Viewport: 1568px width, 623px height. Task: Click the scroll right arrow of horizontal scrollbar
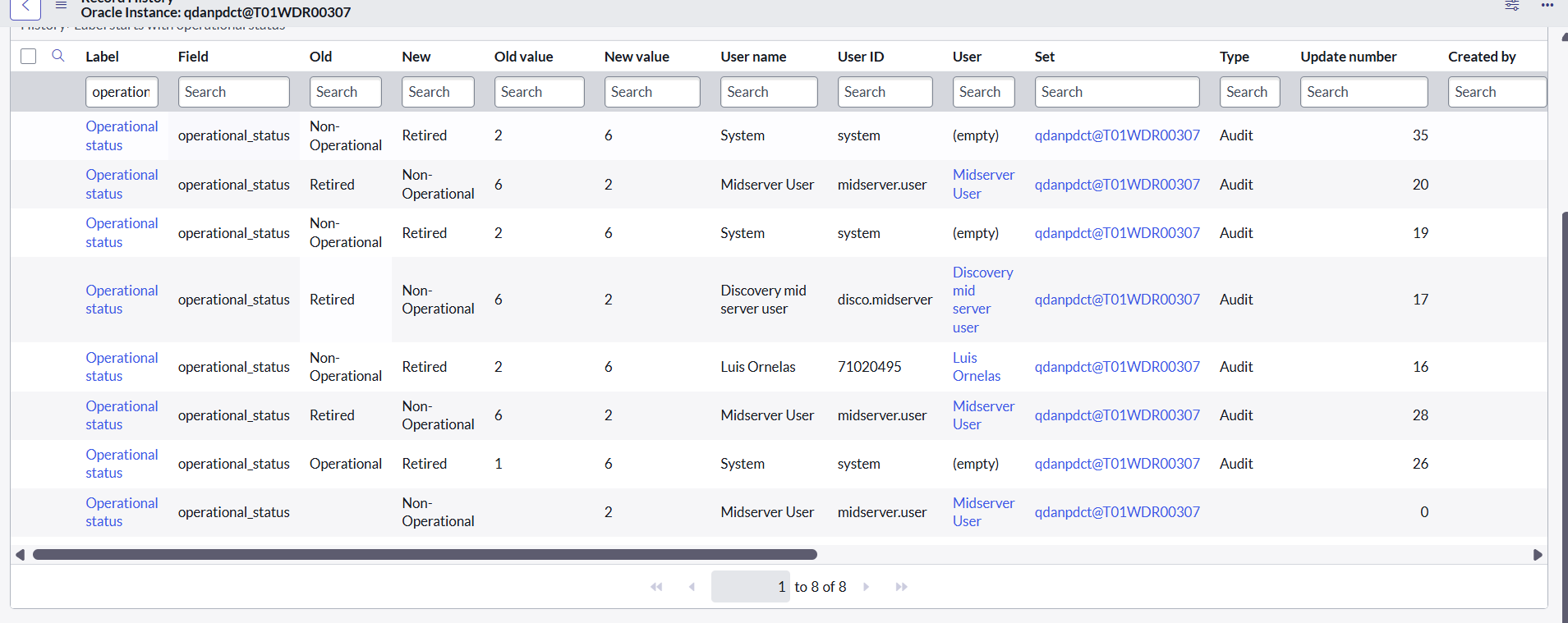click(x=1538, y=555)
